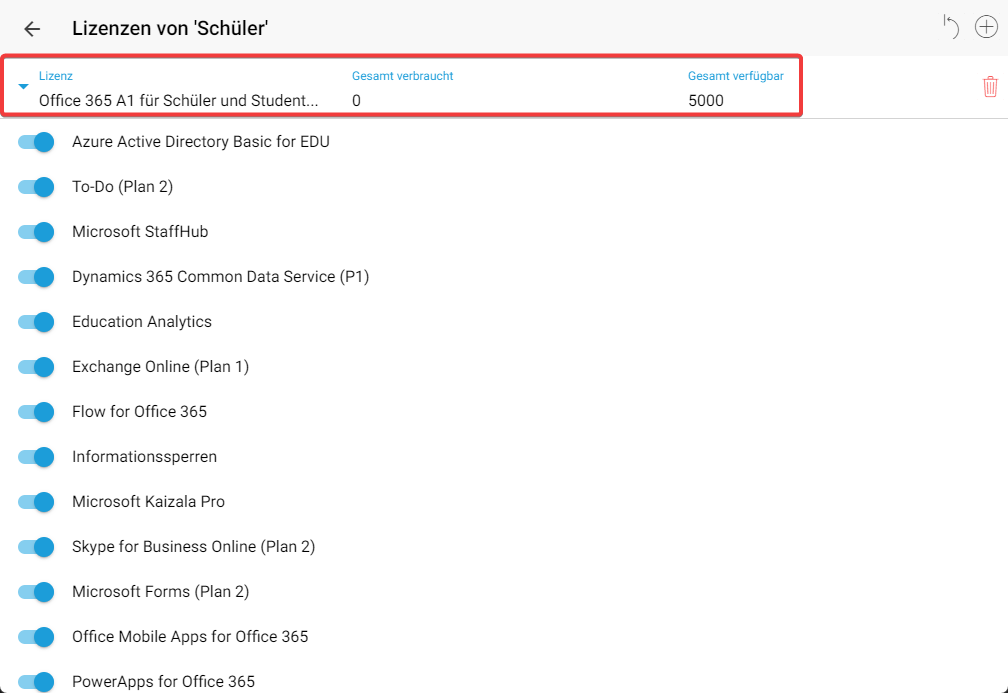The image size is (1008, 693).
Task: Toggle Education Analytics switch
Action: click(36, 322)
